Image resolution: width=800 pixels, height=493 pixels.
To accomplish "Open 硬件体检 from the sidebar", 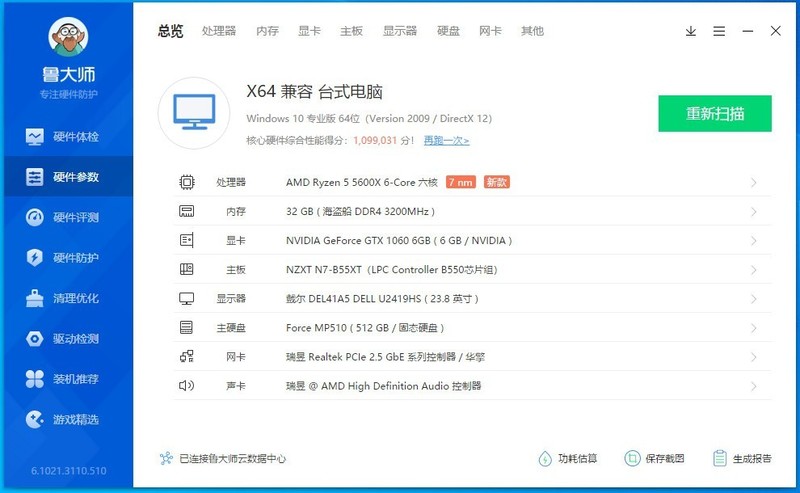I will (62, 137).
